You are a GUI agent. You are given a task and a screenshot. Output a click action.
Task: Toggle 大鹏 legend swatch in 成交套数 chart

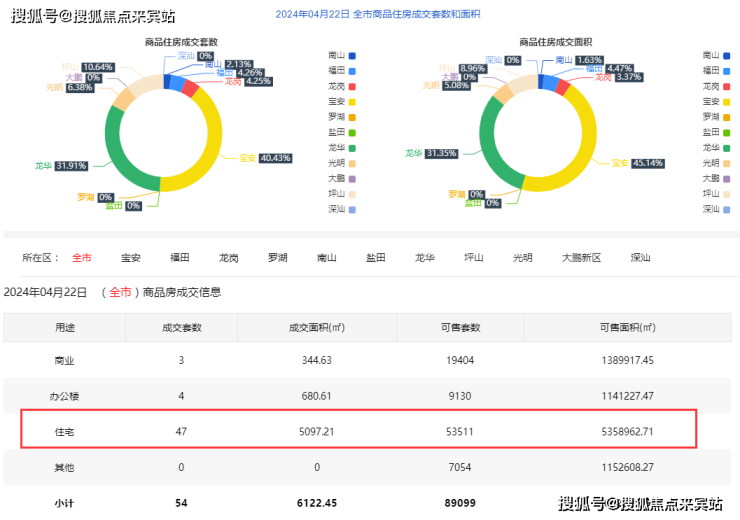pyautogui.click(x=352, y=179)
